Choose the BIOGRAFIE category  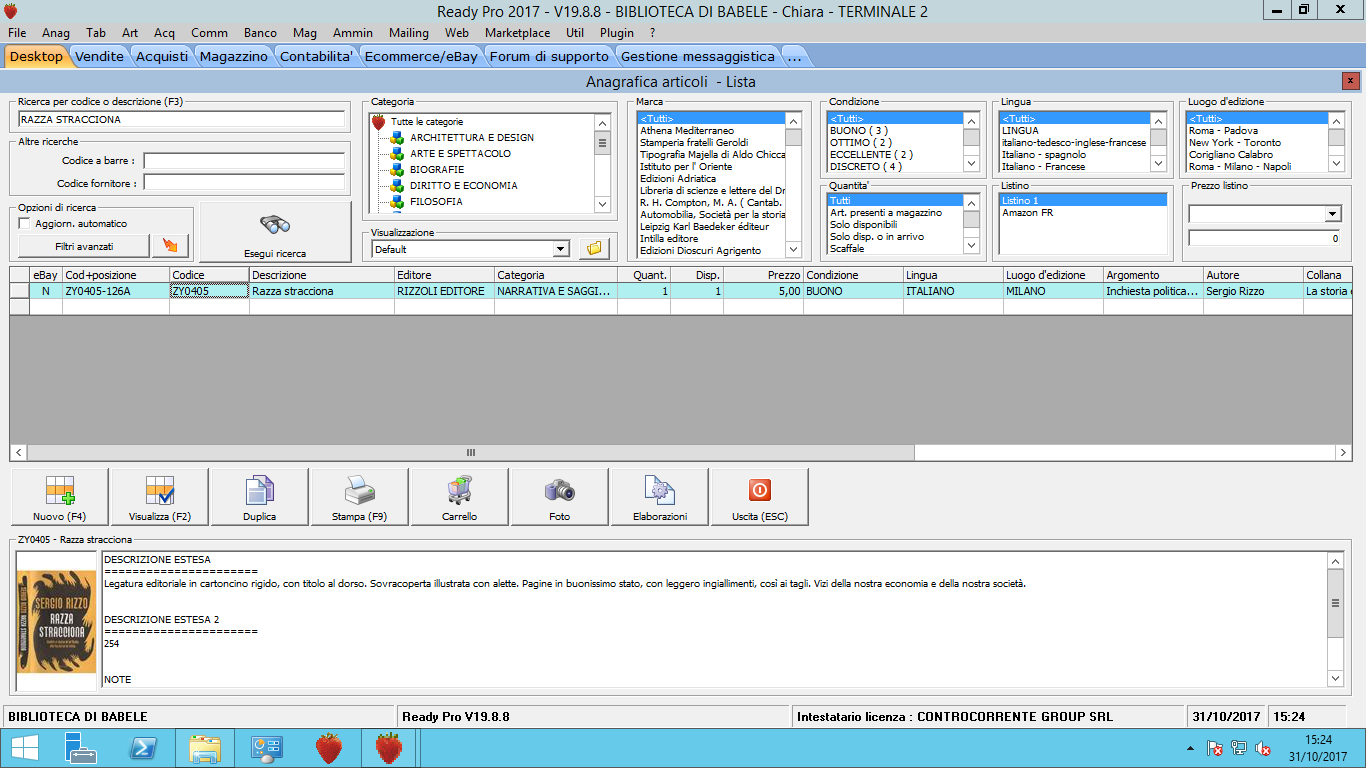pyautogui.click(x=437, y=170)
